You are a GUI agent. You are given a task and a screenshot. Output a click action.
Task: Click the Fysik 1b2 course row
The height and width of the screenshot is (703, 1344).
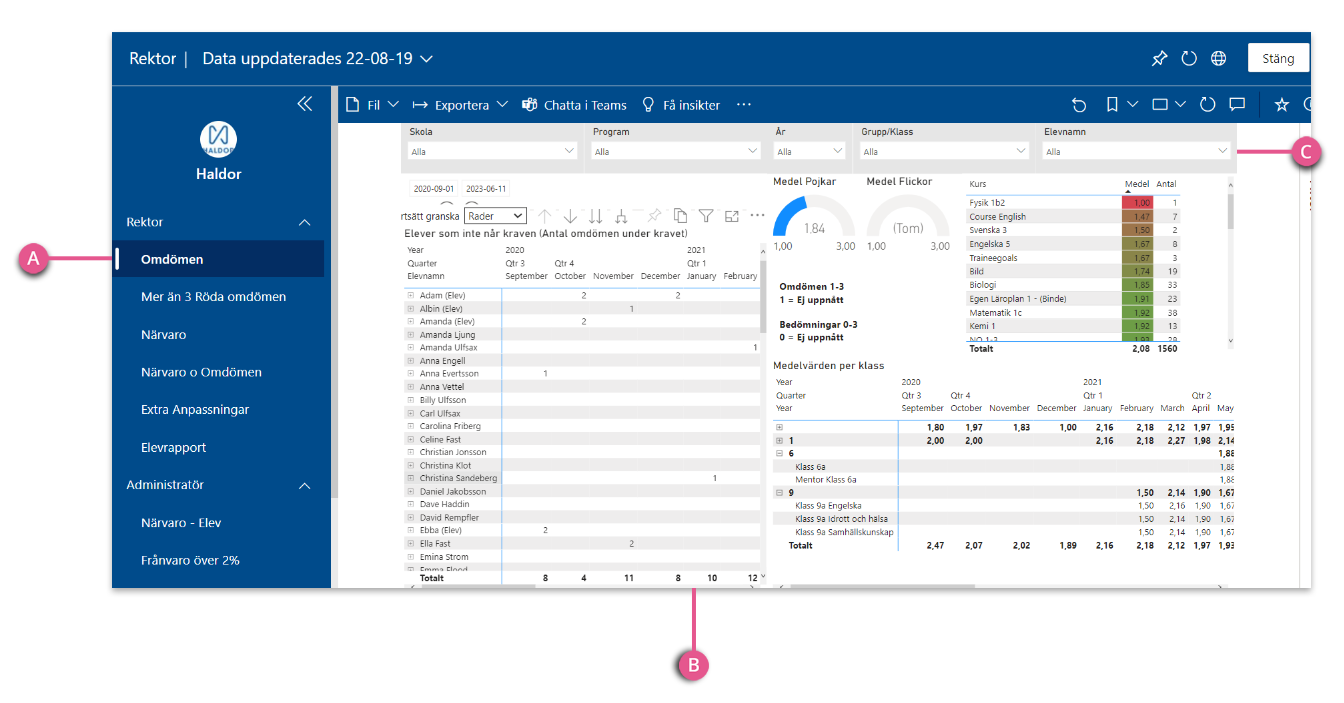[1074, 203]
